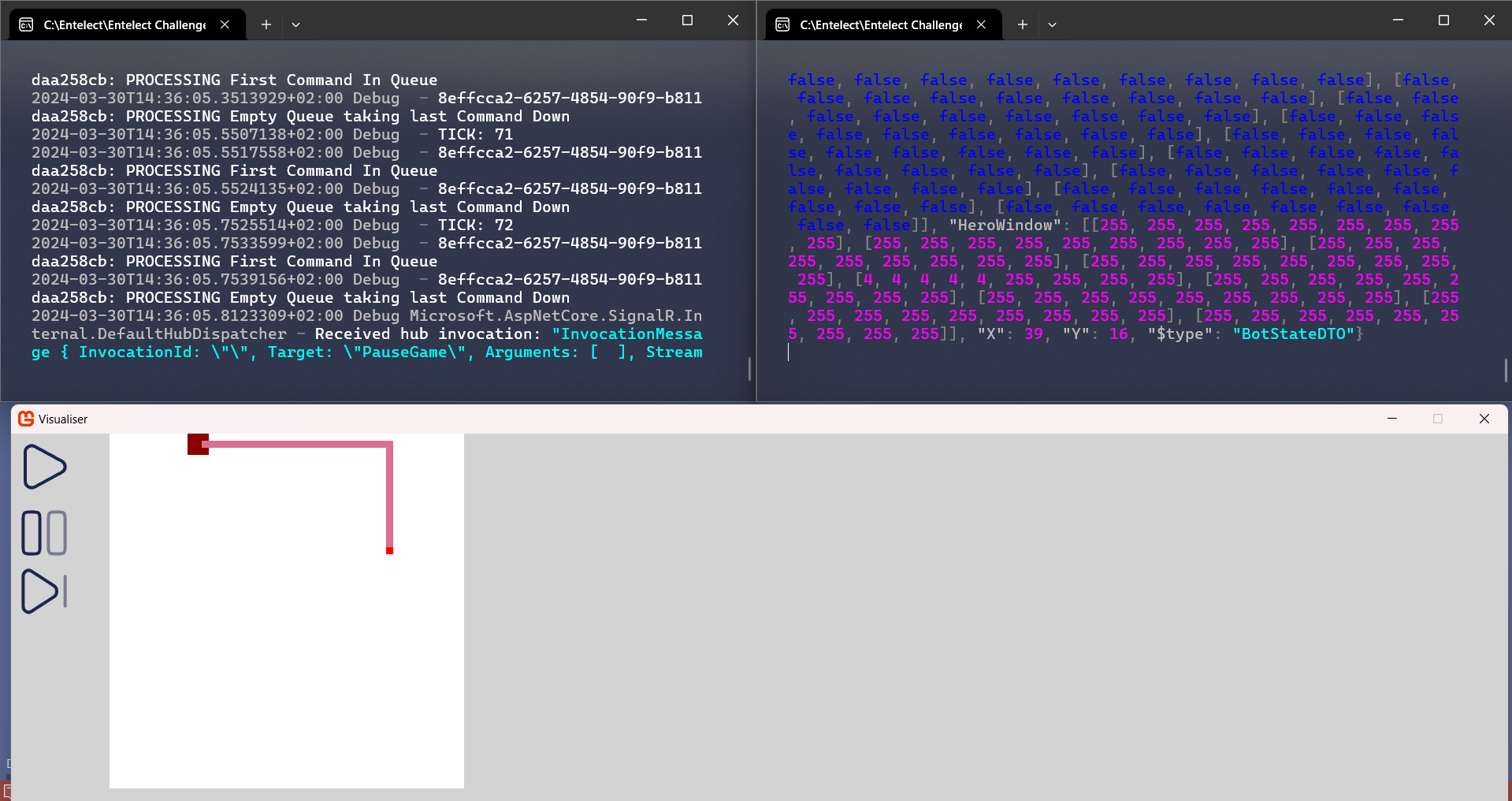The image size is (1512, 801).
Task: Minimize the right terminal window
Action: [1398, 20]
